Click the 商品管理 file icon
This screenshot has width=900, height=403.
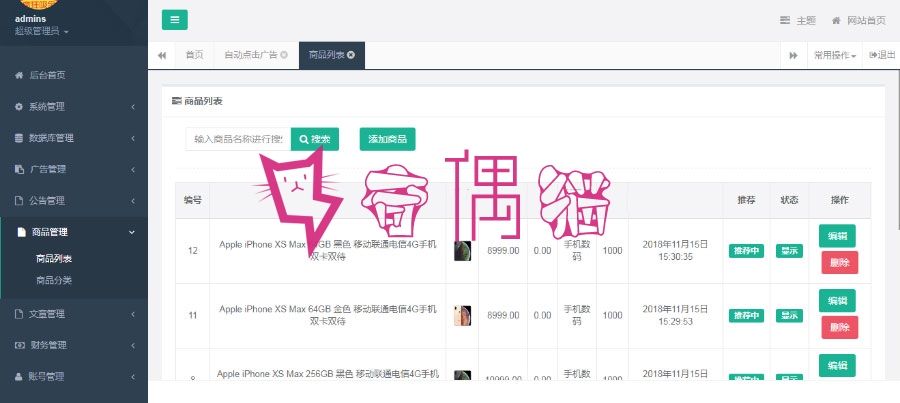coord(21,232)
